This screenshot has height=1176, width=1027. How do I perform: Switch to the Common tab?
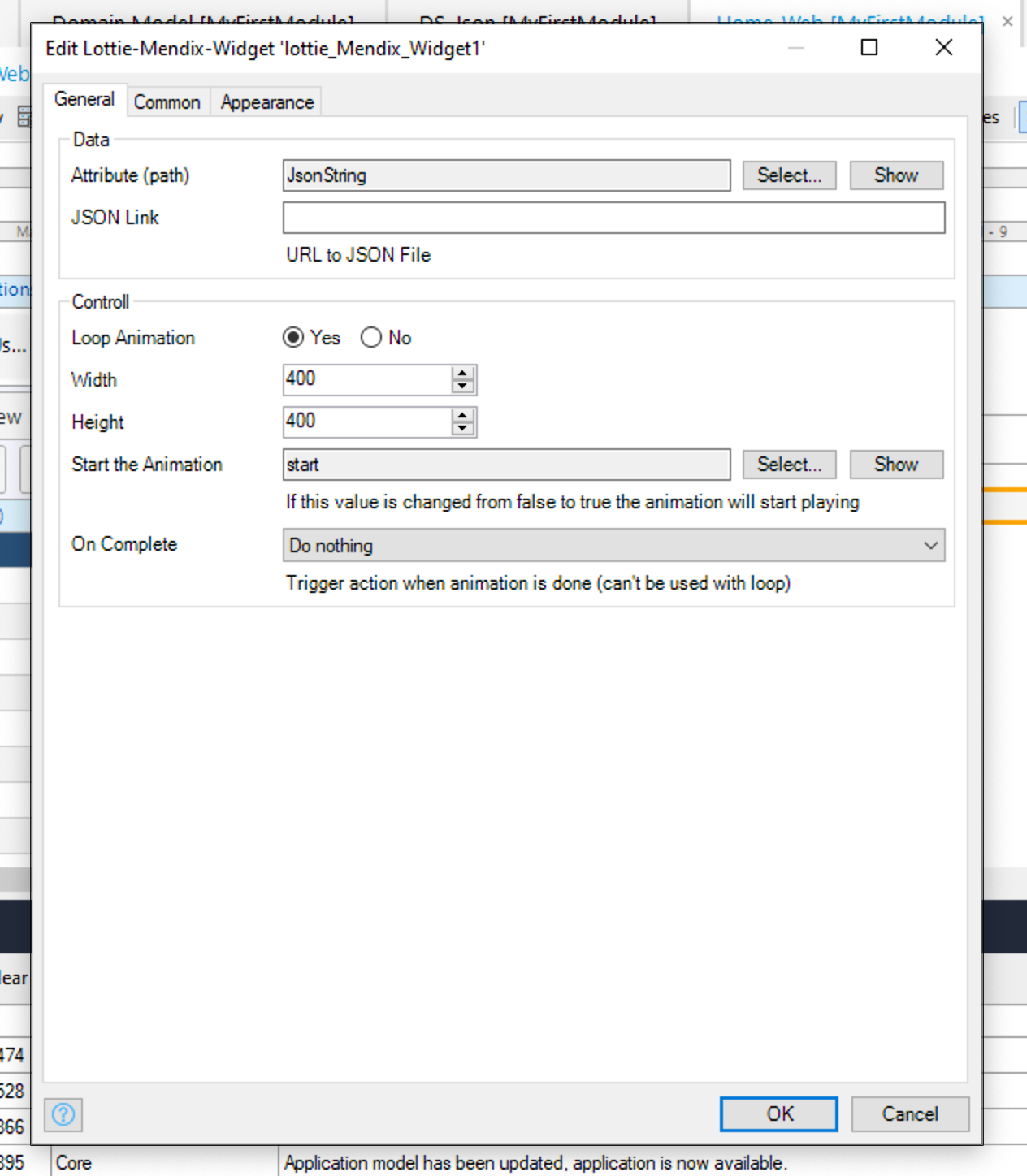[x=167, y=102]
